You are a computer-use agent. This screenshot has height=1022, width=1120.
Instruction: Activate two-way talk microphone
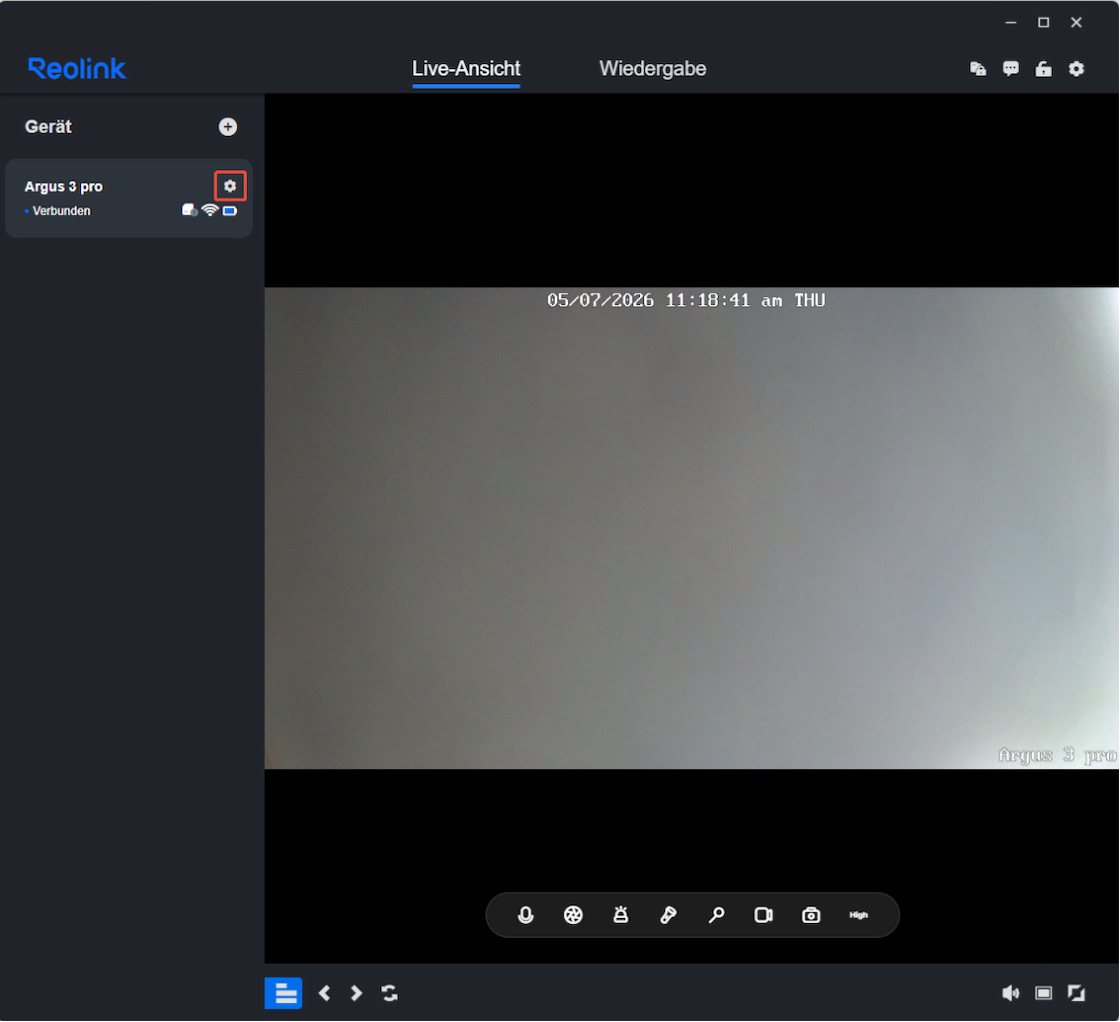[525, 916]
